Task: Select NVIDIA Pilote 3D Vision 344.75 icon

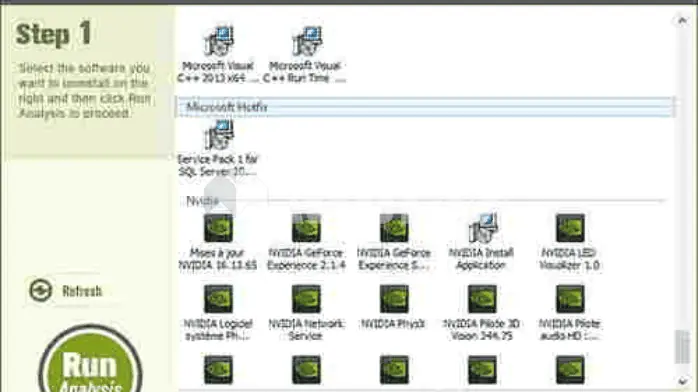Action: tap(482, 299)
